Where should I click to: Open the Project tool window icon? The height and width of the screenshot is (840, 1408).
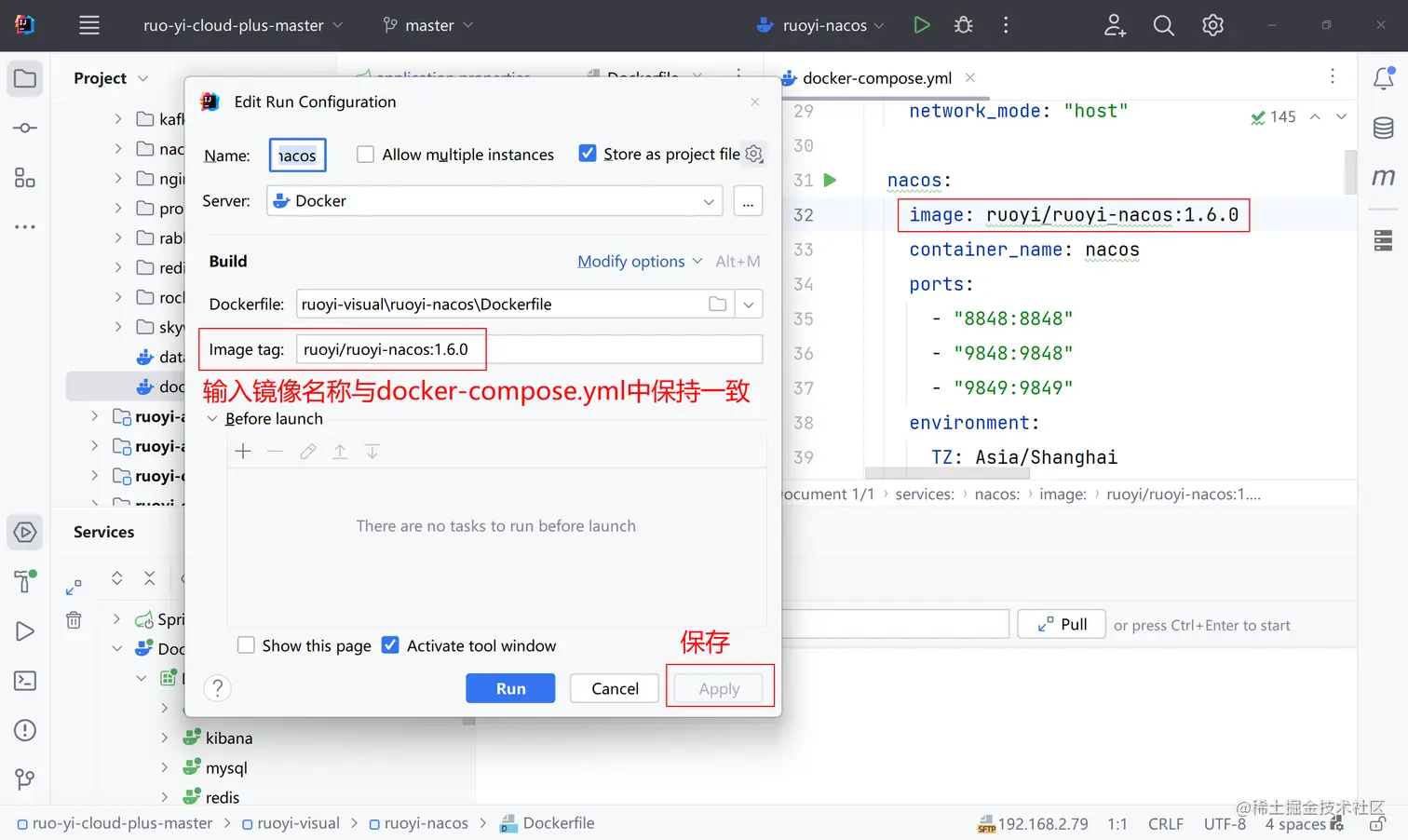coord(25,78)
